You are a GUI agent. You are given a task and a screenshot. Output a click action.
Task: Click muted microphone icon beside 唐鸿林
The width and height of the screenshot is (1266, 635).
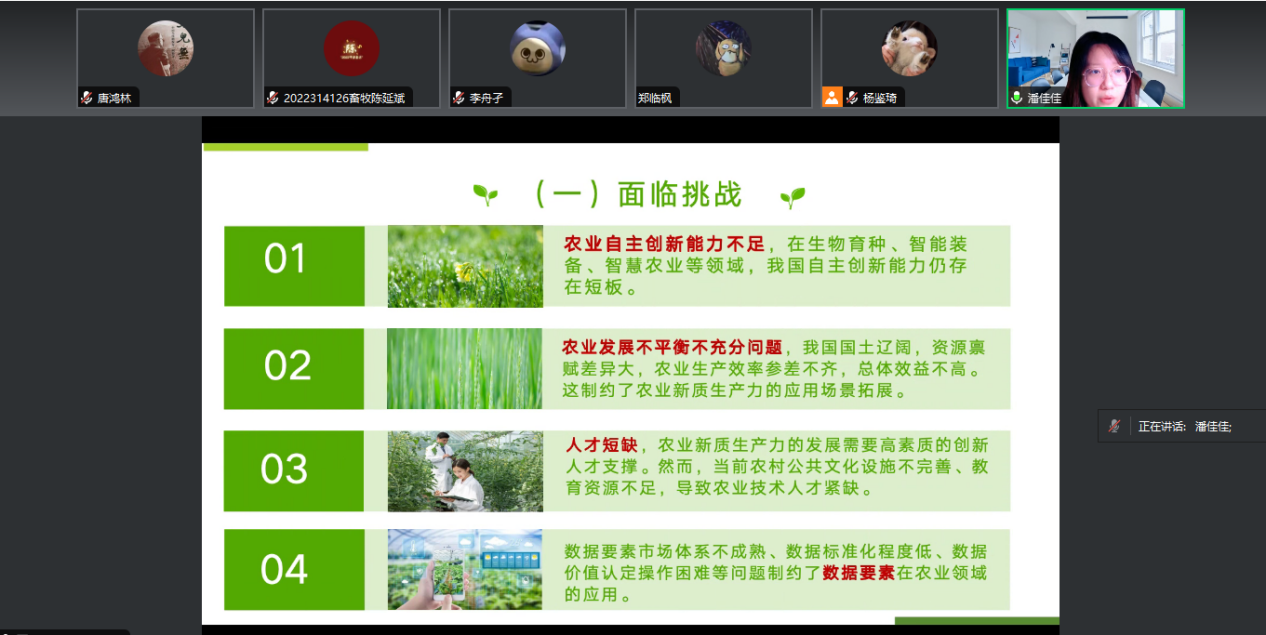(87, 98)
